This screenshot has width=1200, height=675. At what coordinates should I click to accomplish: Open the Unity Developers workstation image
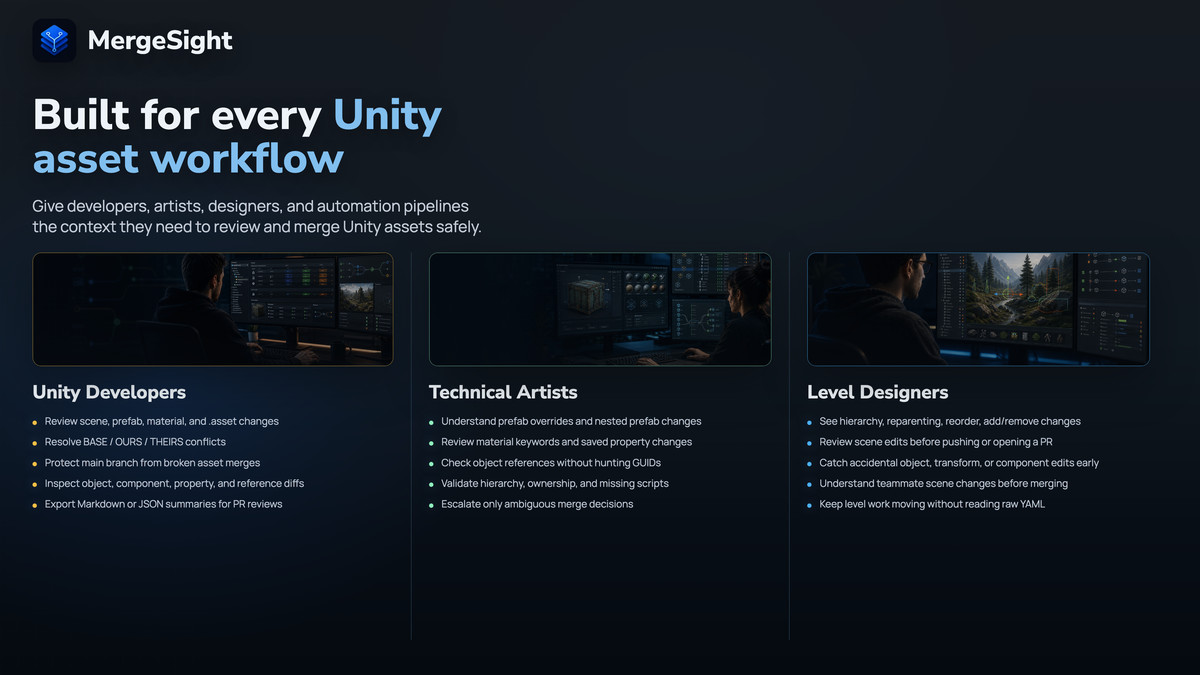(x=212, y=309)
